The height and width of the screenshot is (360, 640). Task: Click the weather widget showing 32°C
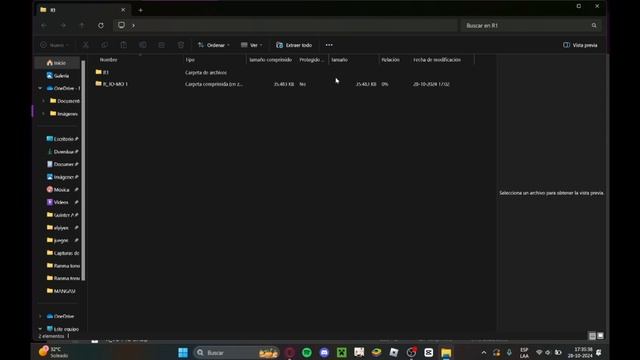[54, 352]
